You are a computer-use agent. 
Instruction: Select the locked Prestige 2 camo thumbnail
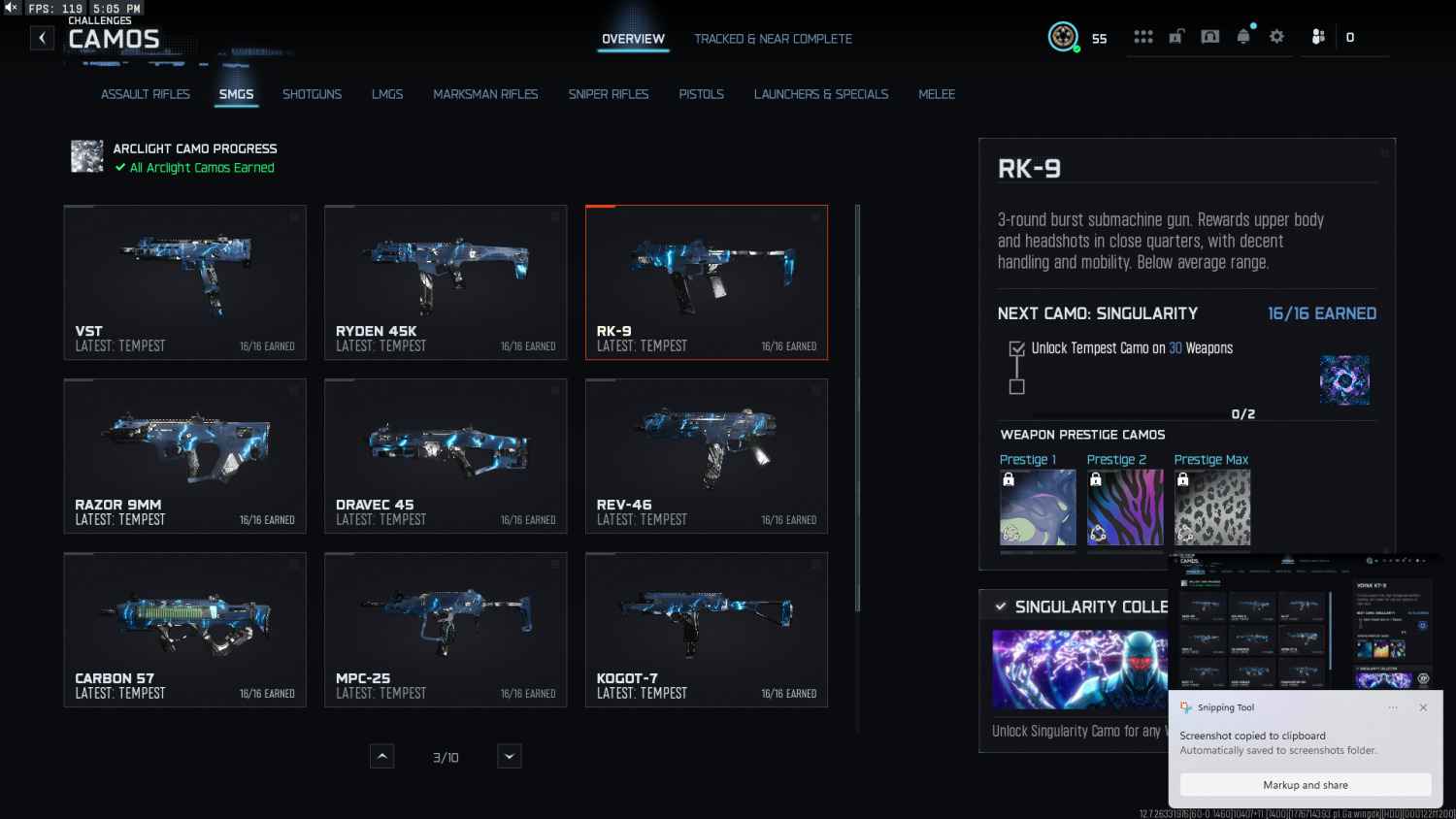coord(1125,508)
